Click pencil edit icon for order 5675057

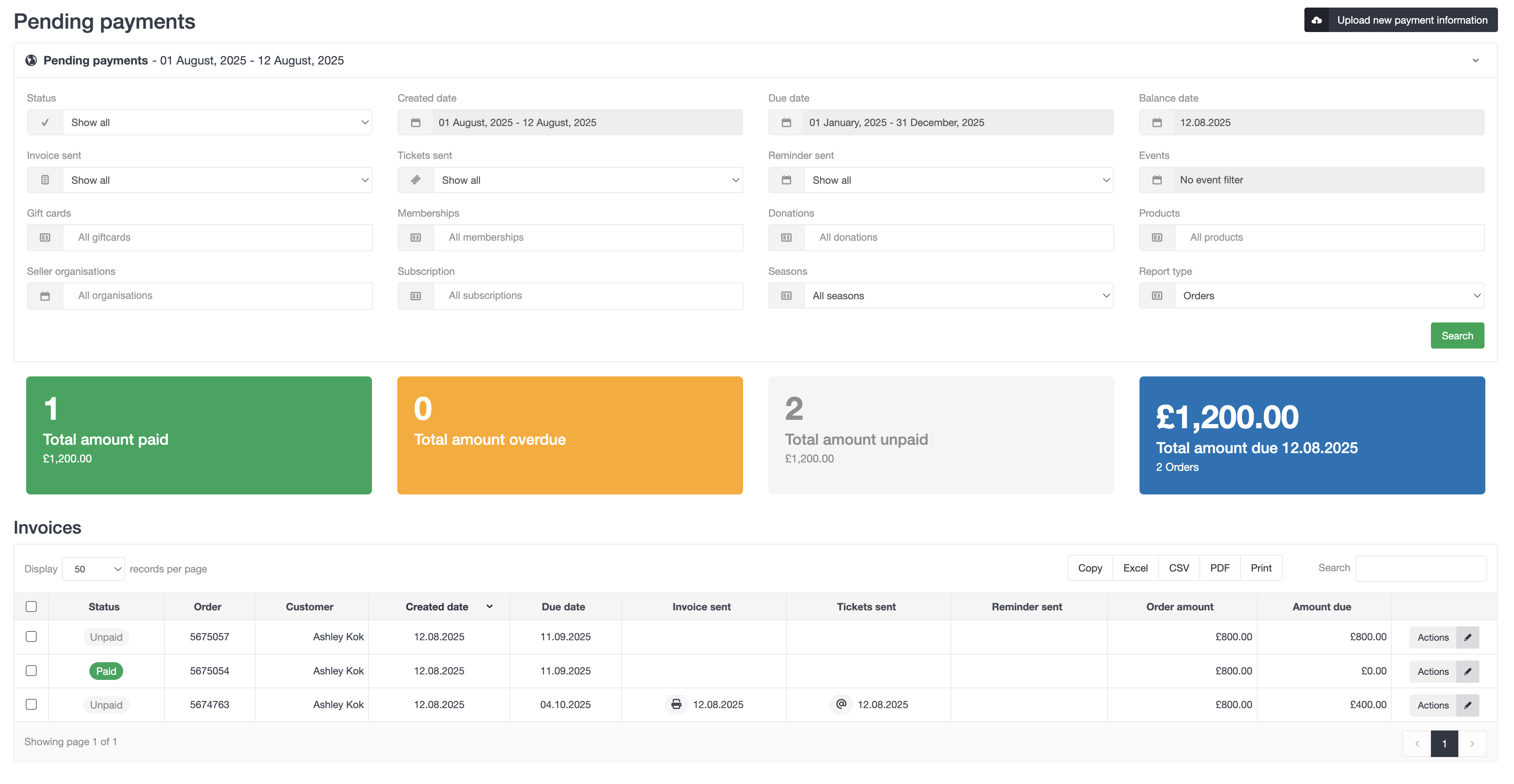point(1468,637)
